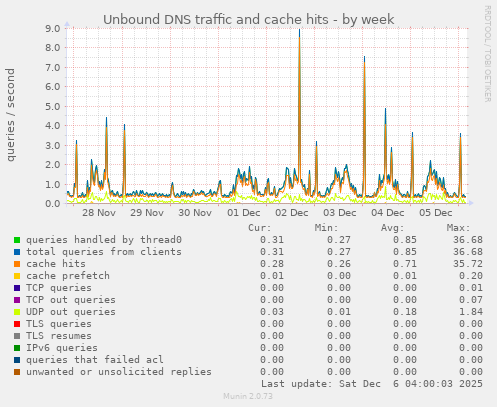Click the blue 'total queries from clients' swatch
Screen dimensions: 497x407
[17, 252]
